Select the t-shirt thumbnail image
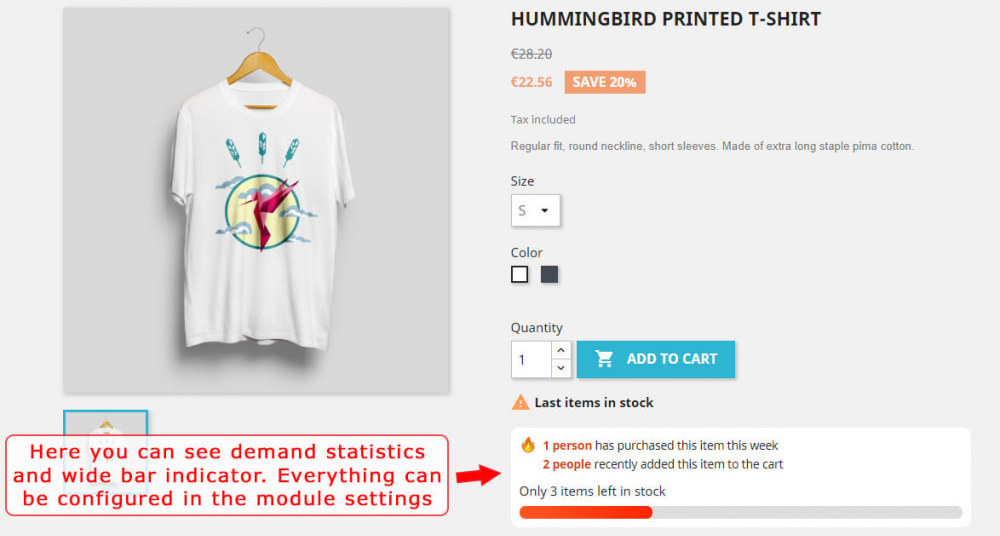This screenshot has height=536, width=1000. pos(106,423)
